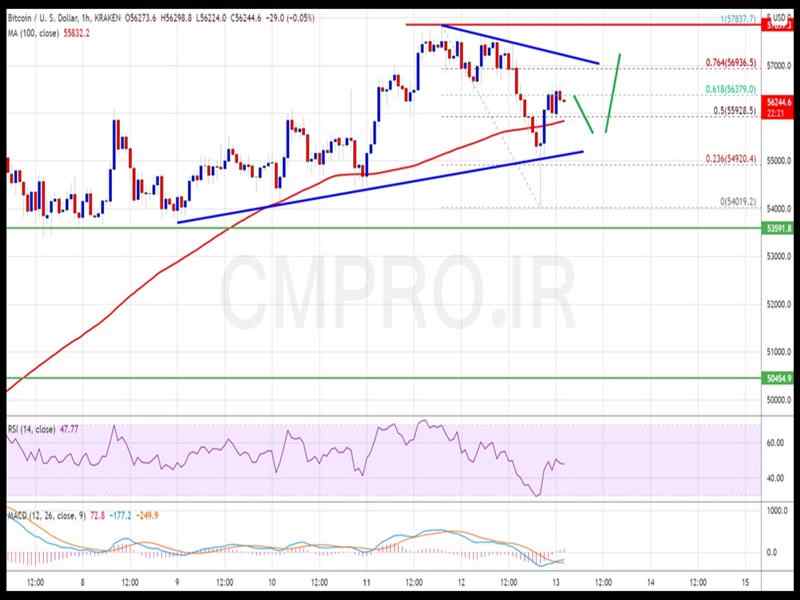The height and width of the screenshot is (600, 800).
Task: Click the date 11 on the time axis
Action: [x=365, y=581]
